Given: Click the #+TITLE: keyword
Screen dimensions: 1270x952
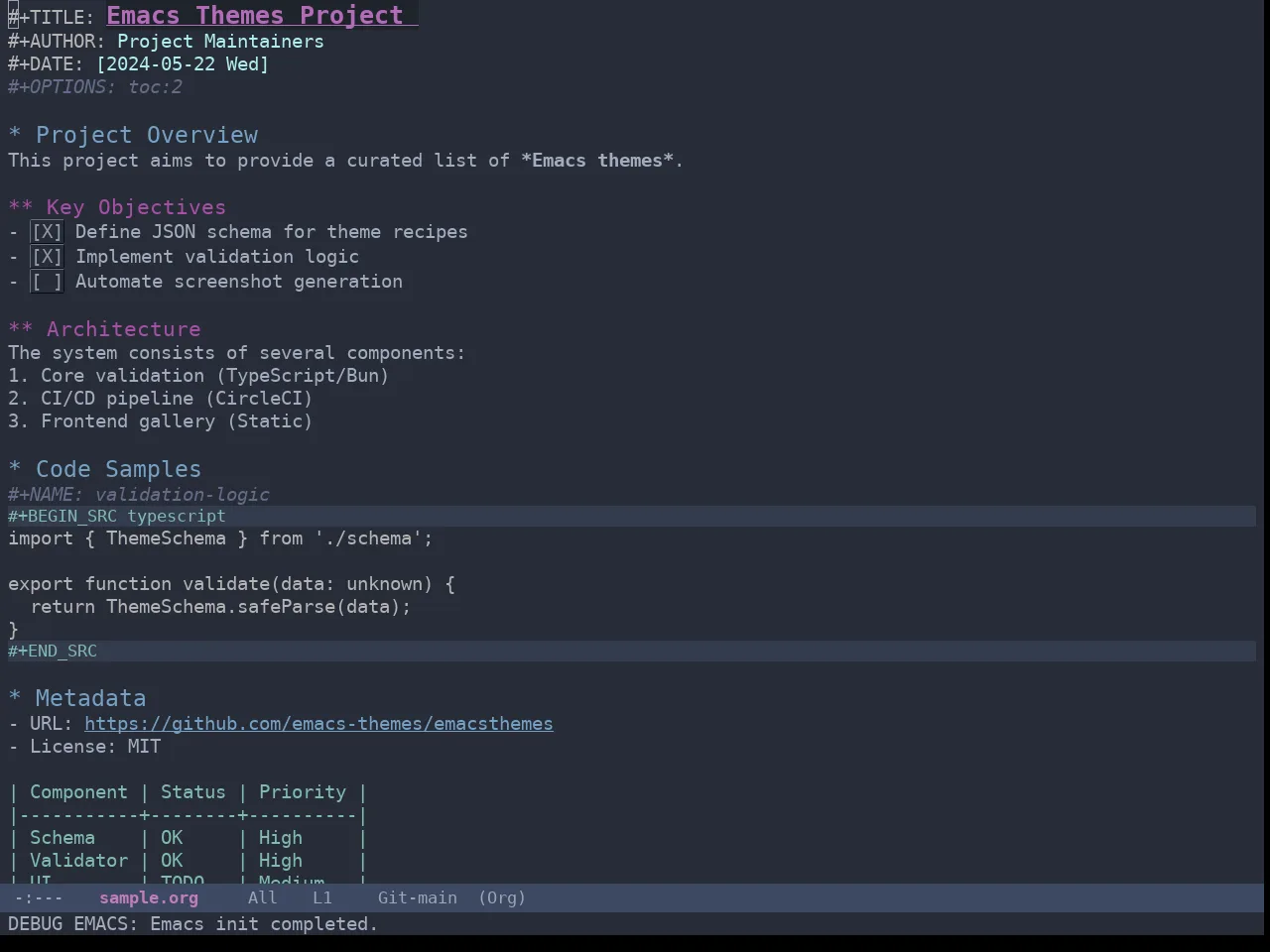Looking at the screenshot, I should point(52,18).
